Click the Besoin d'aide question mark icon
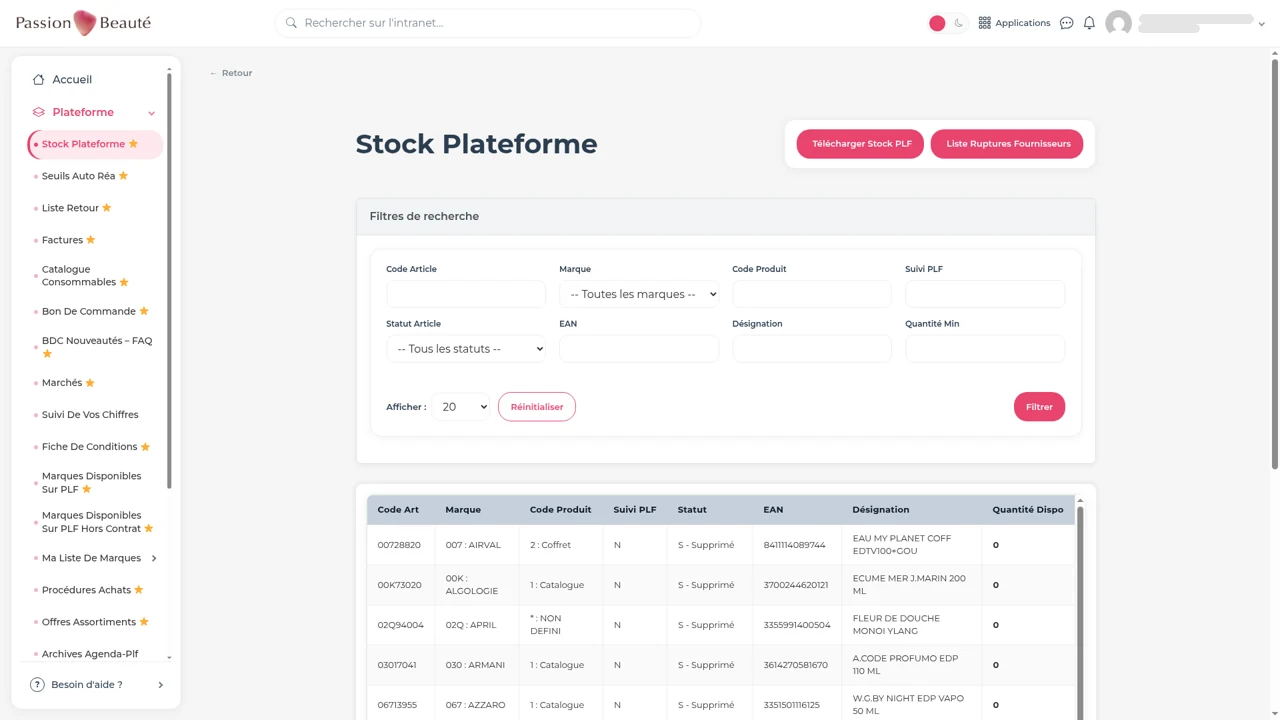The width and height of the screenshot is (1280, 720). point(37,685)
